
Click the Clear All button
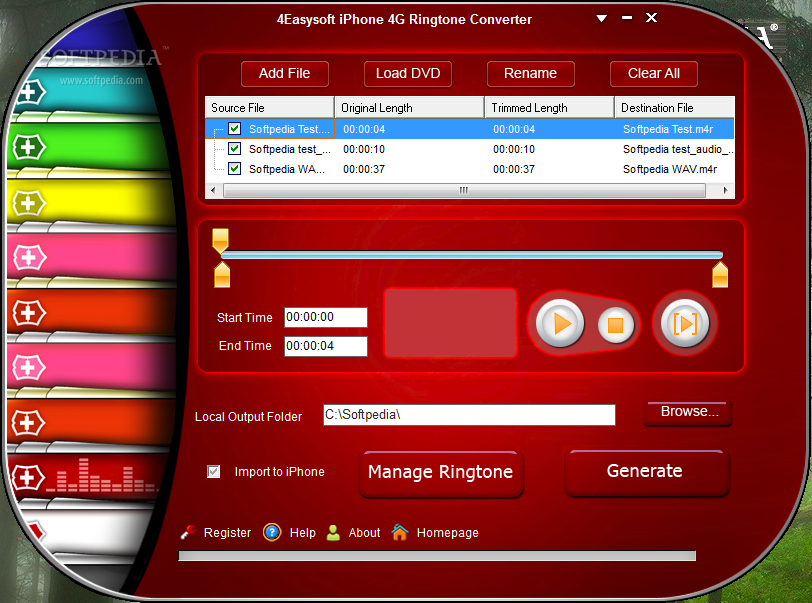click(x=654, y=74)
